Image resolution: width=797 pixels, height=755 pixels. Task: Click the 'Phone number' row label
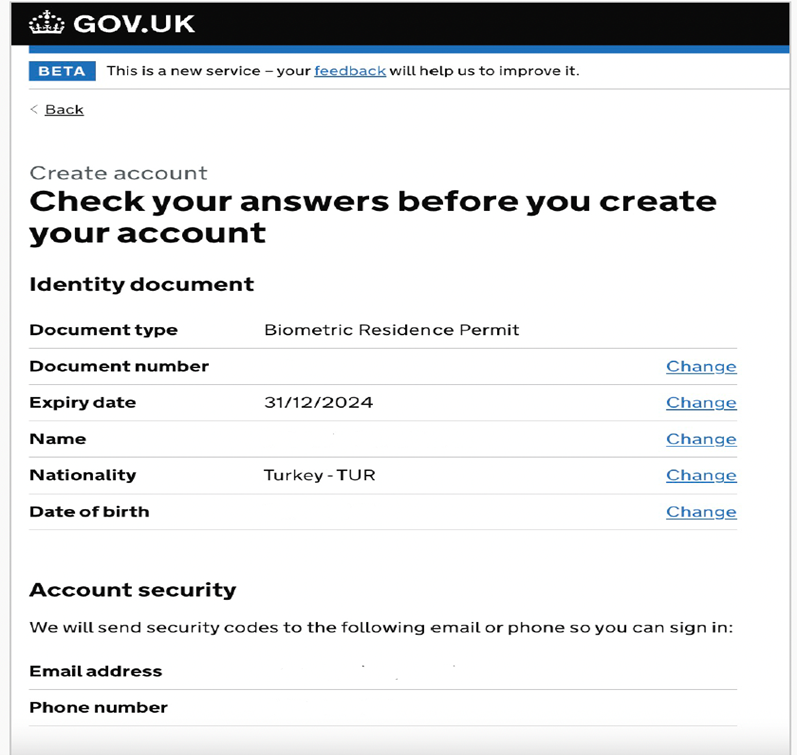pos(98,708)
